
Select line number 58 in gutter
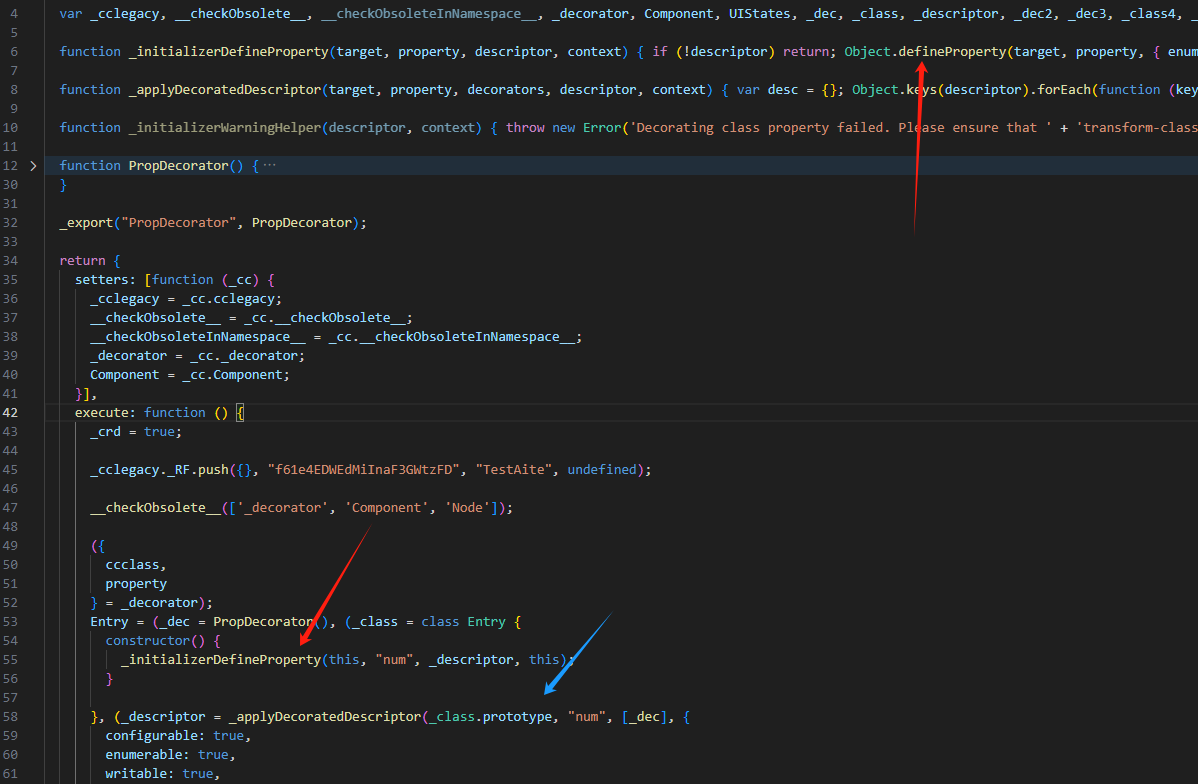coord(10,717)
